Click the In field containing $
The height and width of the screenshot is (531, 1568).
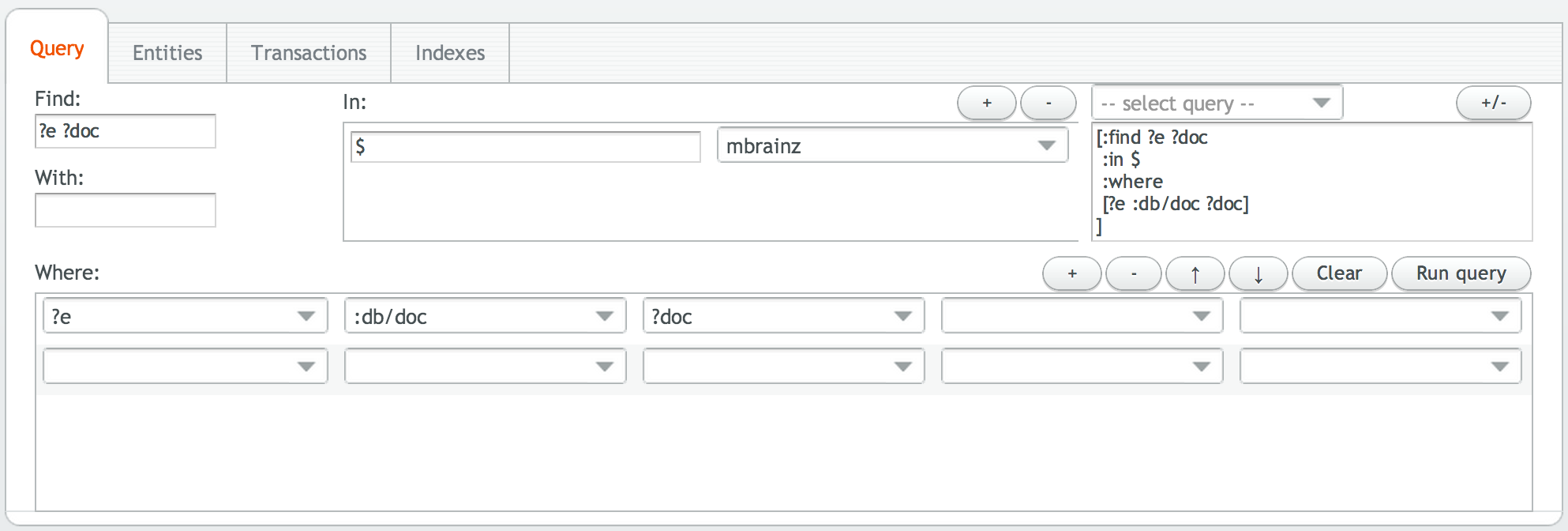(x=526, y=146)
